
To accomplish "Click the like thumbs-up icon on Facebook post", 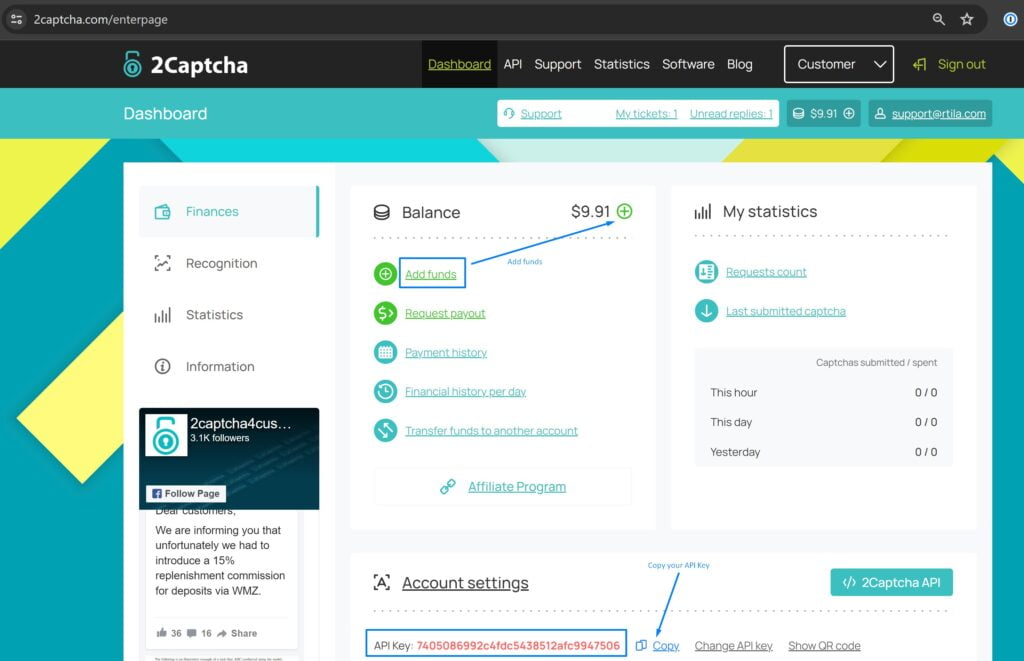I will 161,632.
